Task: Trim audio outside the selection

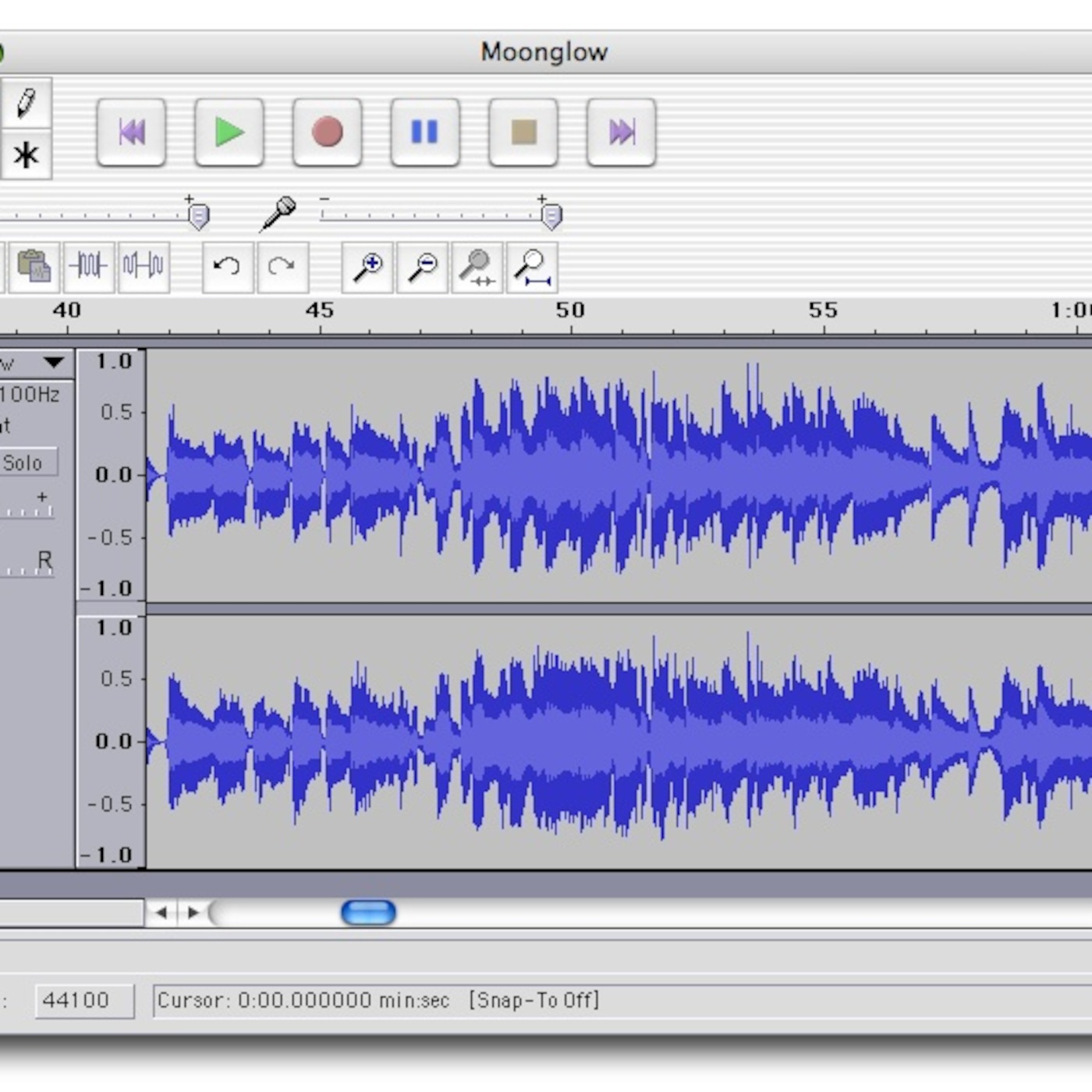Action: tap(88, 267)
